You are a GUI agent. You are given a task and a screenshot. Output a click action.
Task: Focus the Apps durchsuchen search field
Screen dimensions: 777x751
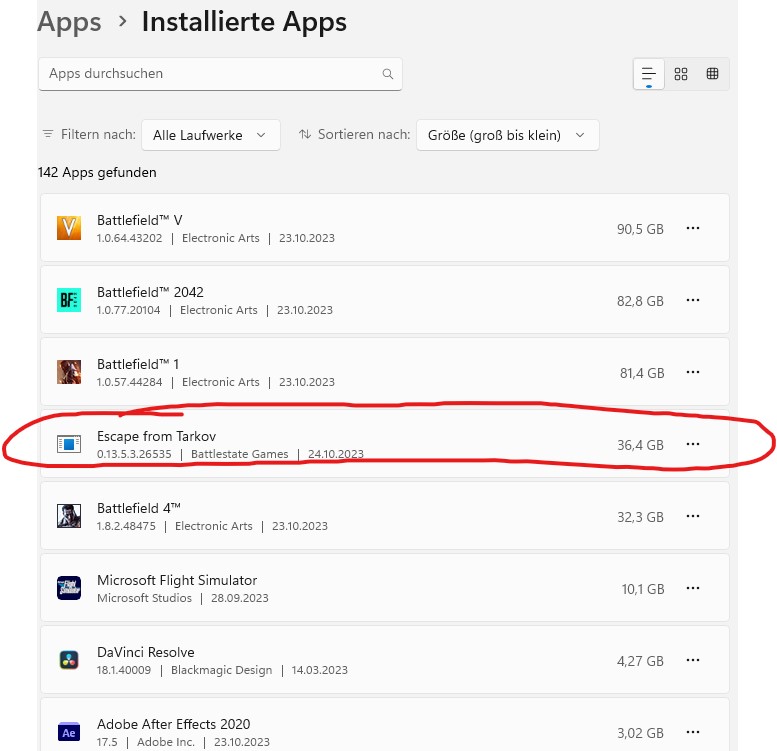coord(220,74)
